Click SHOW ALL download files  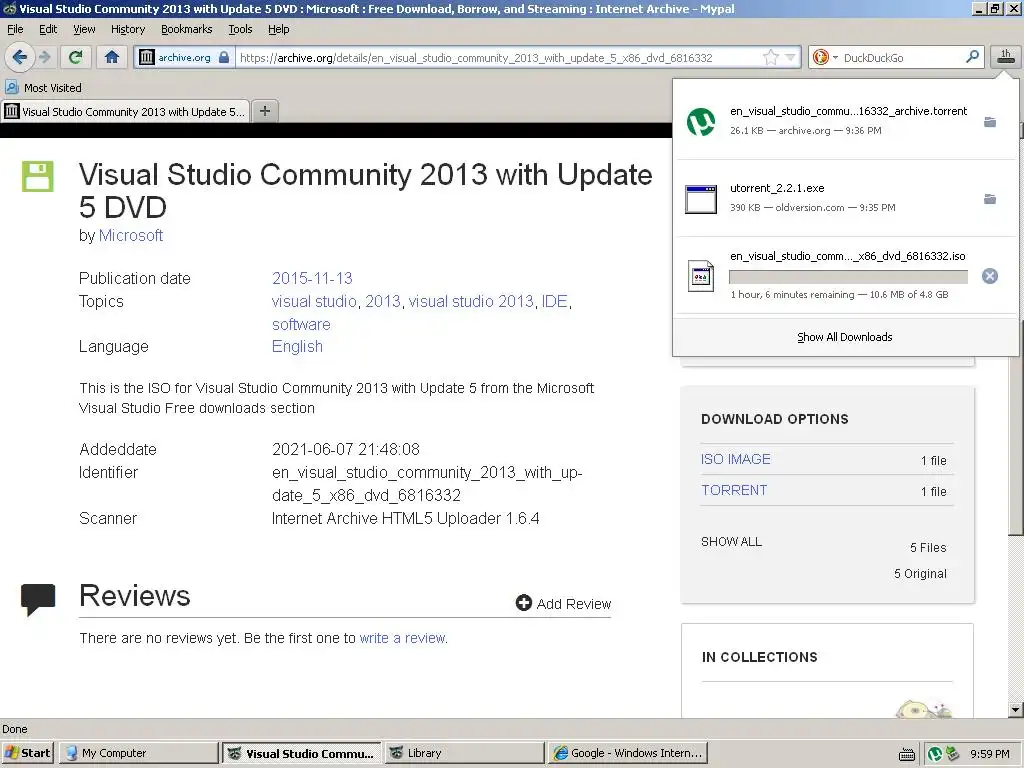[731, 541]
